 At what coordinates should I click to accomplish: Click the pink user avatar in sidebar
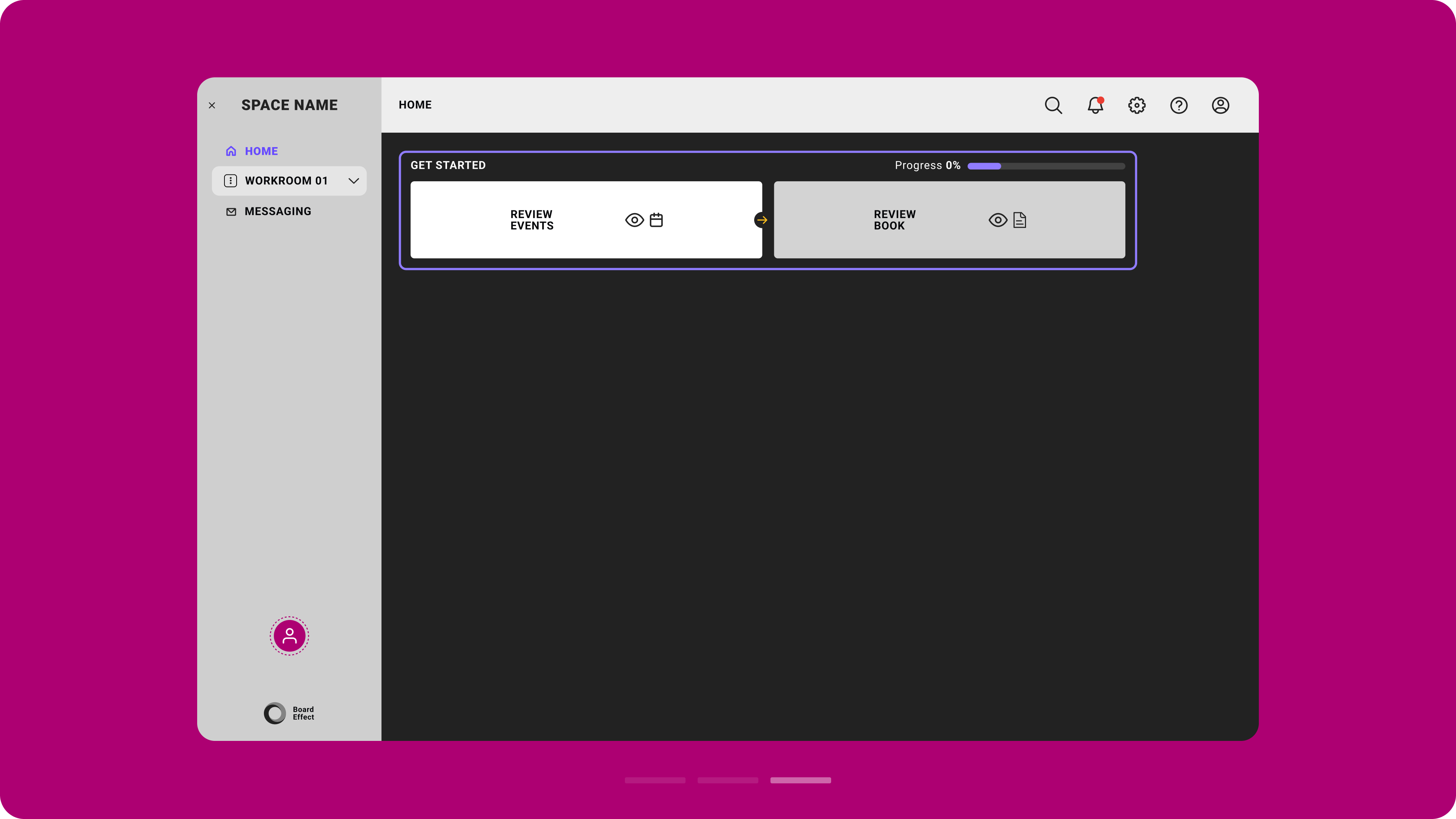pyautogui.click(x=289, y=636)
